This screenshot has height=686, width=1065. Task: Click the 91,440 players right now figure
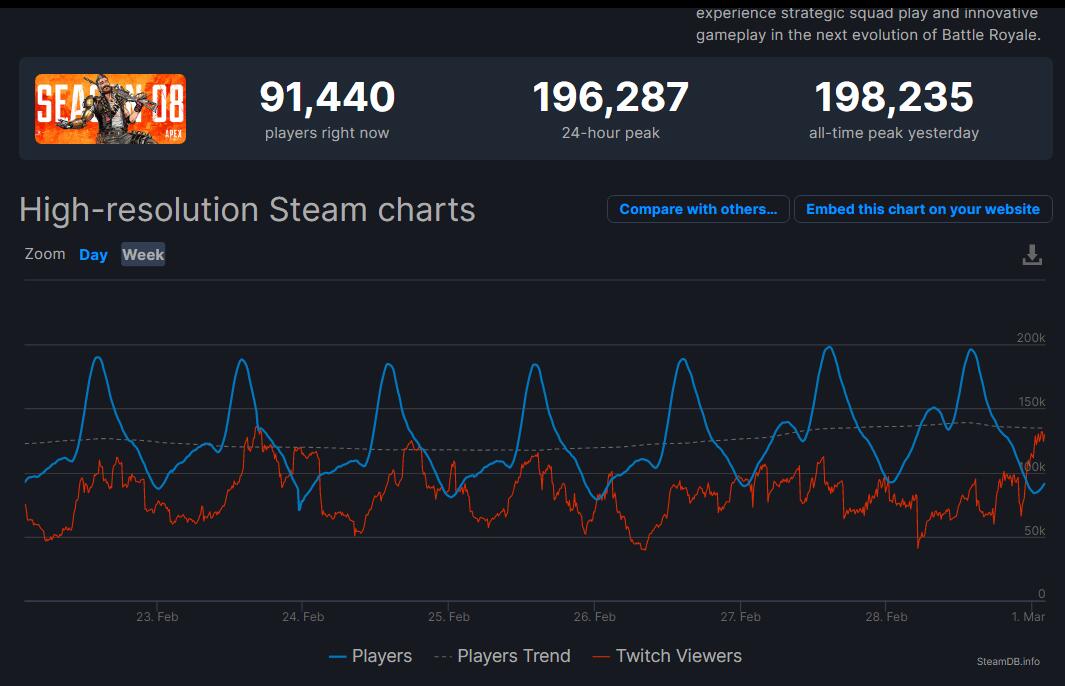pos(327,98)
